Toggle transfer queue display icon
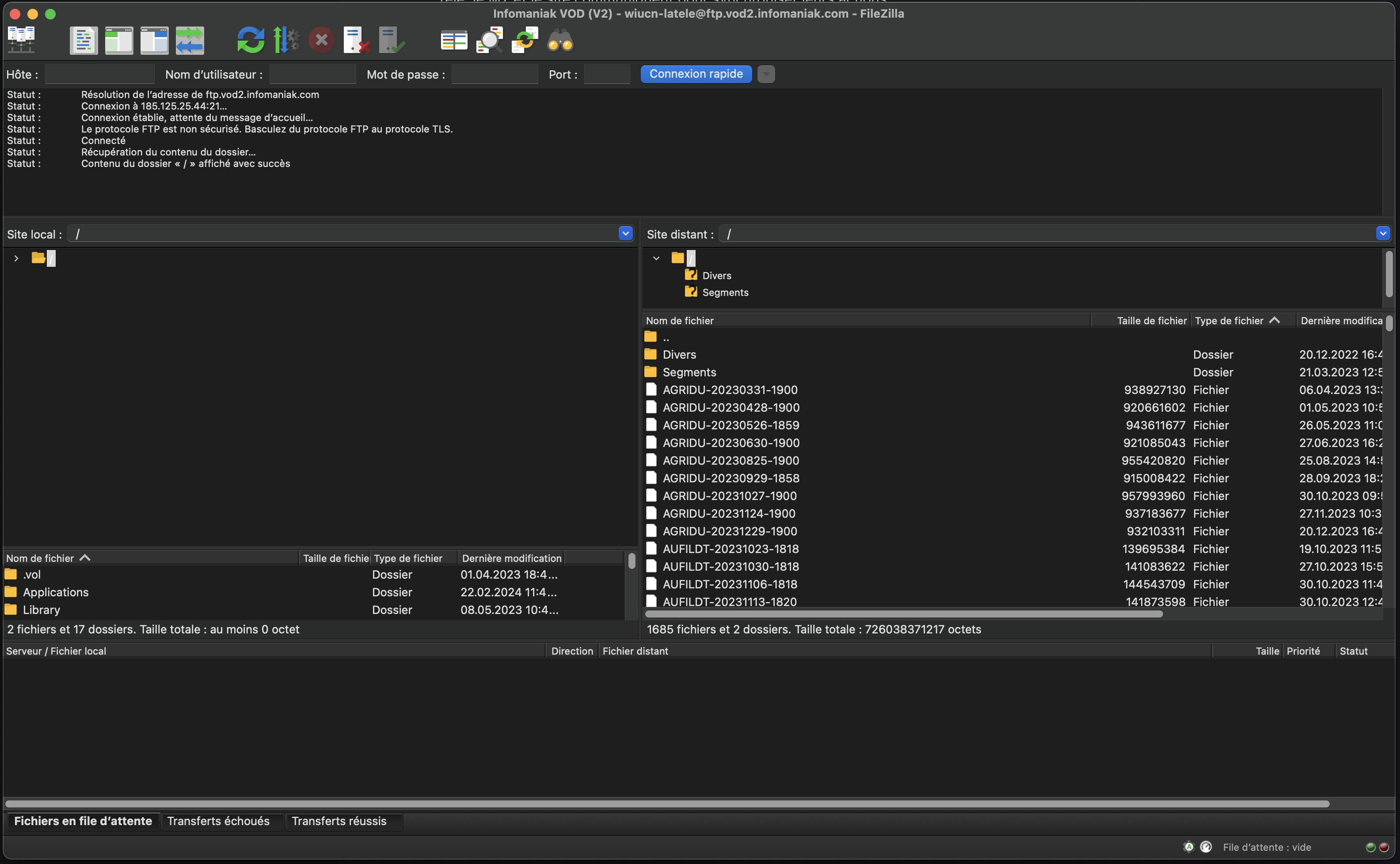 [190, 41]
